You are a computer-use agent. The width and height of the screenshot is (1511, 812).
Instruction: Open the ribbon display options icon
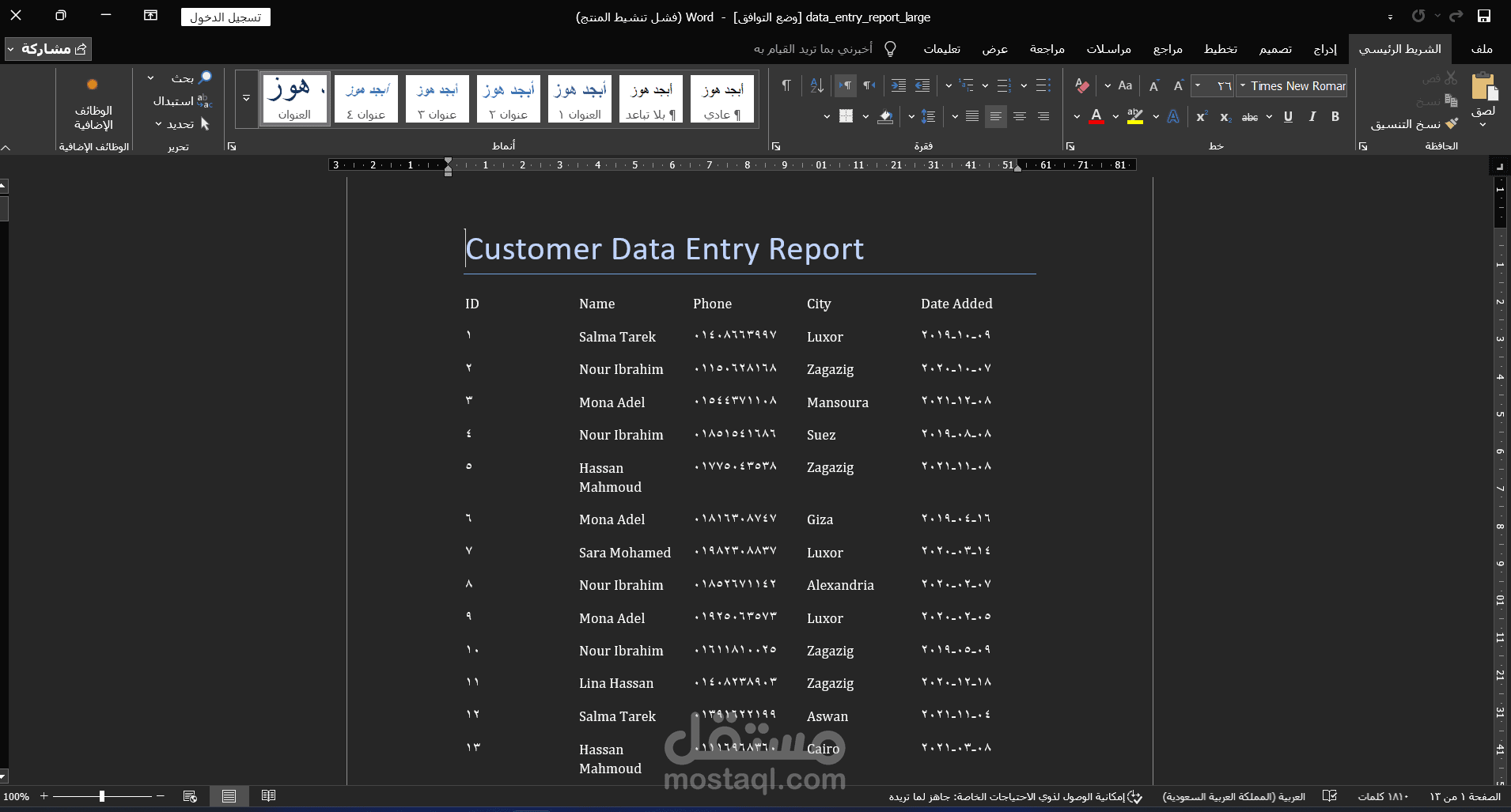pos(150,16)
